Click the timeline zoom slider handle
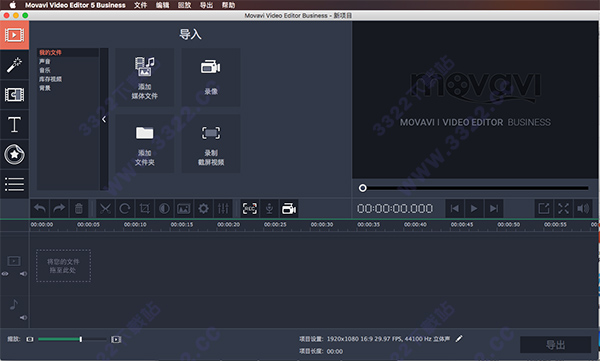This screenshot has width=600, height=361. pos(81,339)
